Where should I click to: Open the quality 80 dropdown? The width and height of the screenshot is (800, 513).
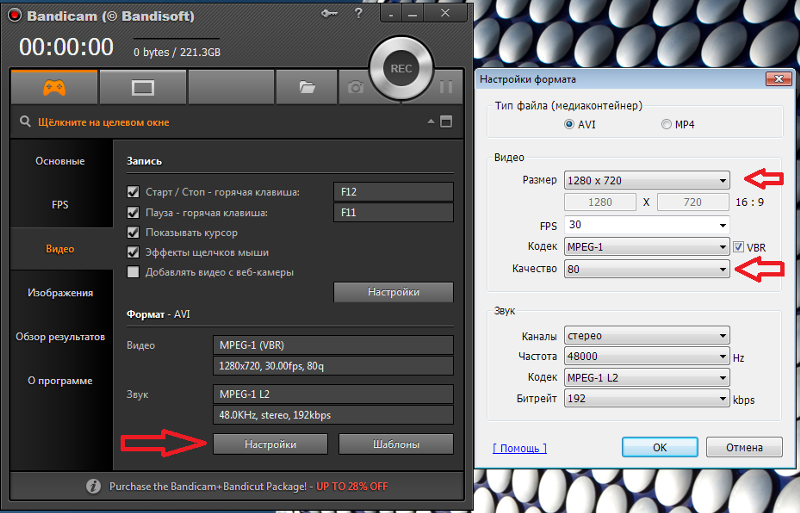click(646, 268)
